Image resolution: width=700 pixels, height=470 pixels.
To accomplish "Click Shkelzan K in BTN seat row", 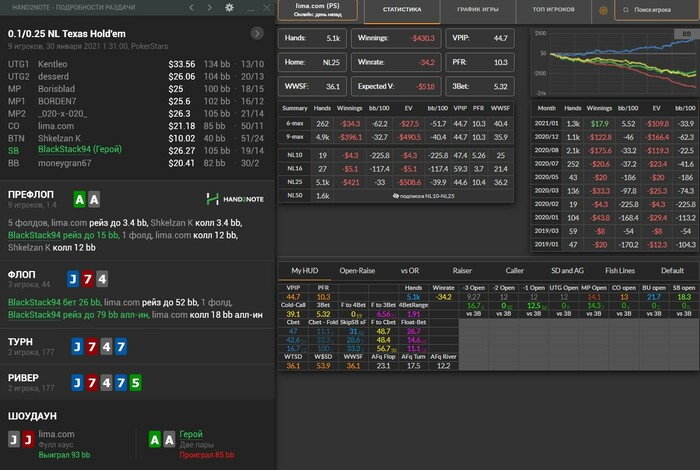I will (59, 138).
